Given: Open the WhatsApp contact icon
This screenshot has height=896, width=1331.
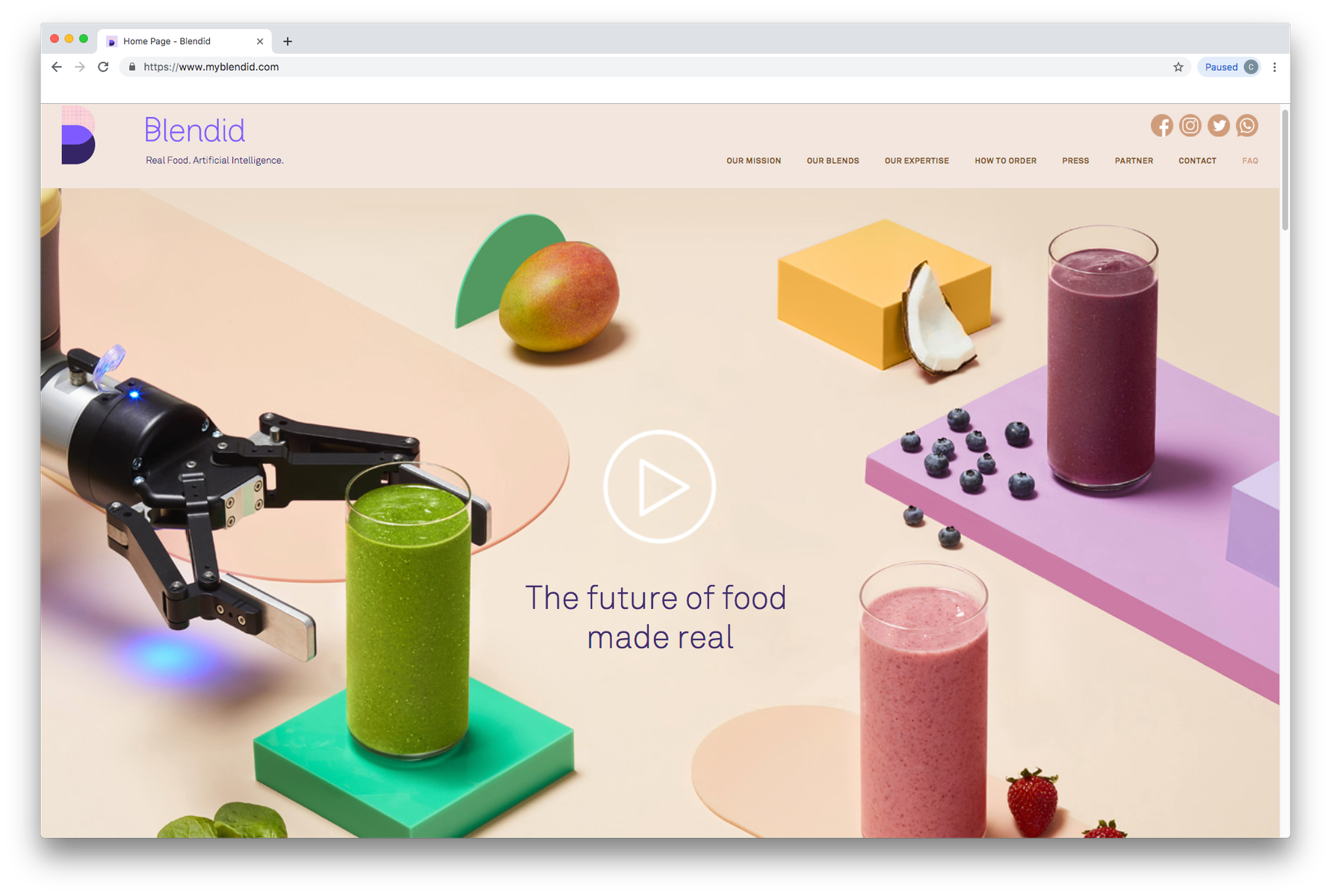Looking at the screenshot, I should [1247, 126].
